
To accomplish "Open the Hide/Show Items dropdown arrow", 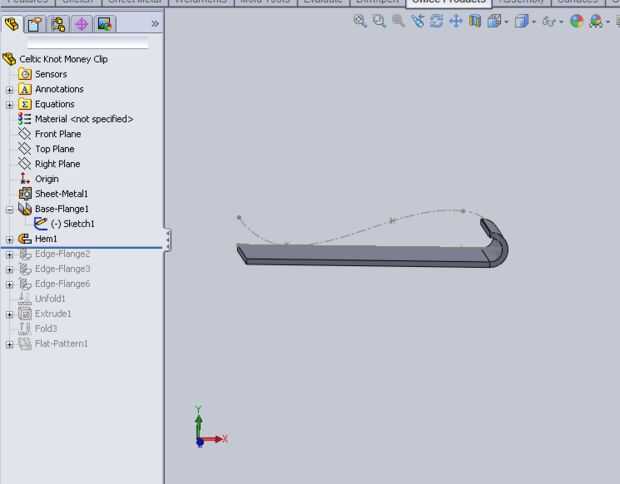I will click(x=561, y=22).
